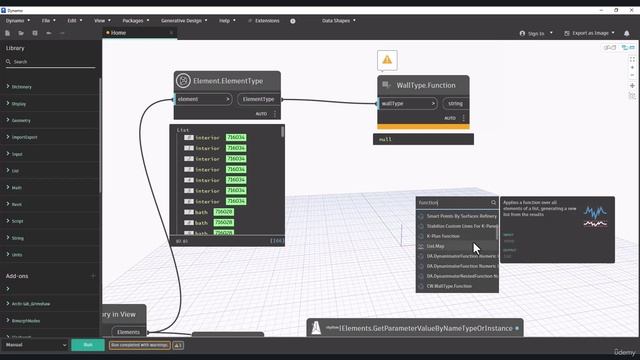Click the WallType.Function node icon
Image resolution: width=640 pixels, height=360 pixels.
coord(386,85)
